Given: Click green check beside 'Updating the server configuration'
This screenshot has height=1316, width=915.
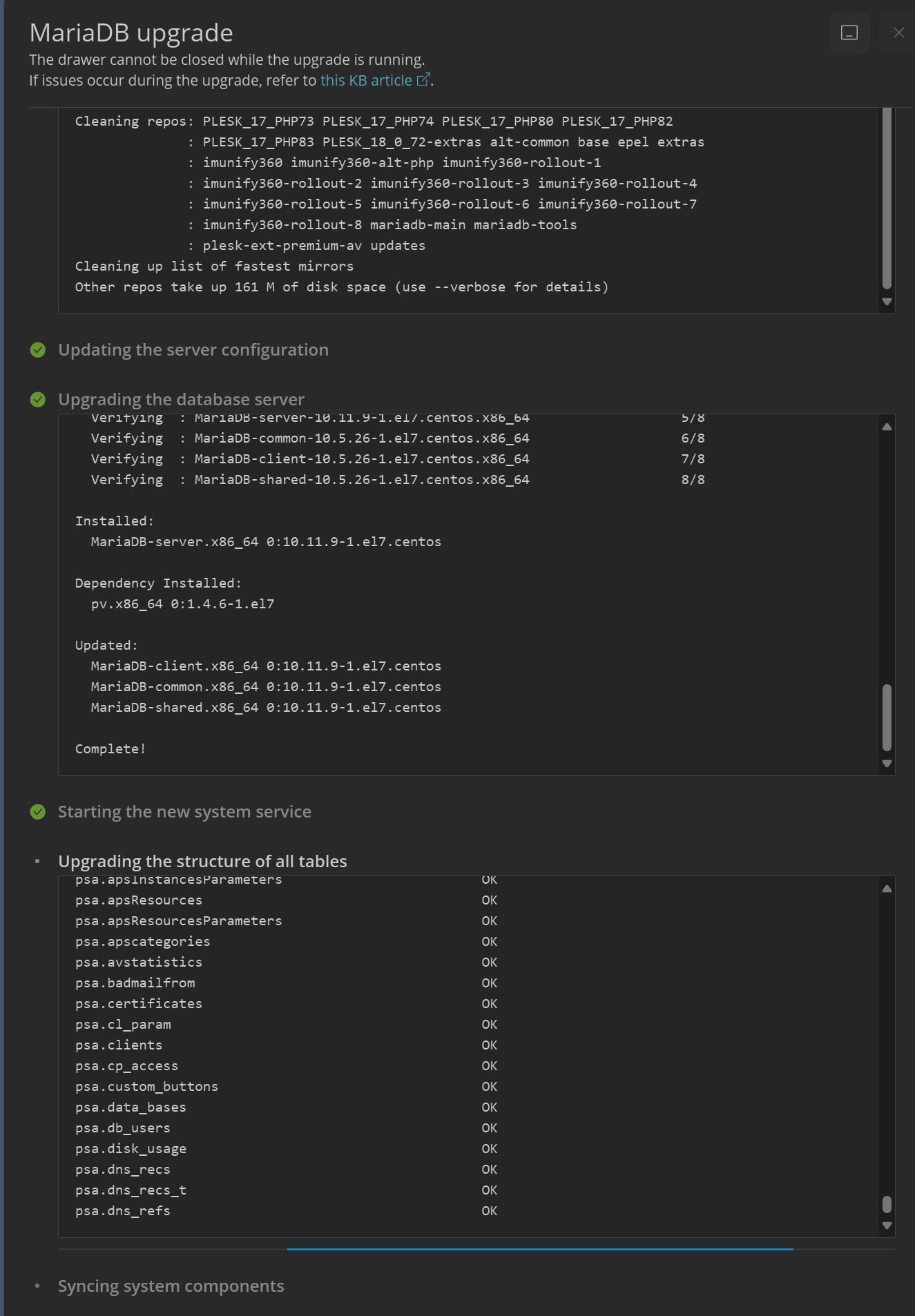Looking at the screenshot, I should pyautogui.click(x=38, y=350).
